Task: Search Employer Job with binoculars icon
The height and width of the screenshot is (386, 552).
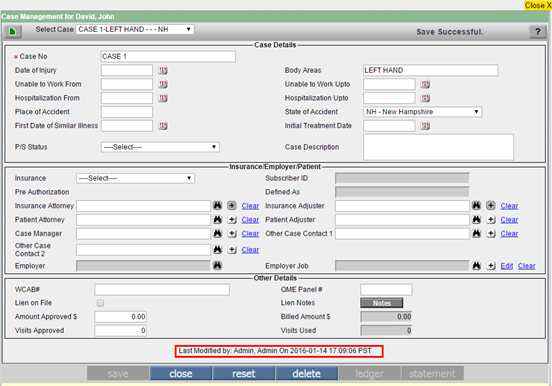Action: coord(476,266)
